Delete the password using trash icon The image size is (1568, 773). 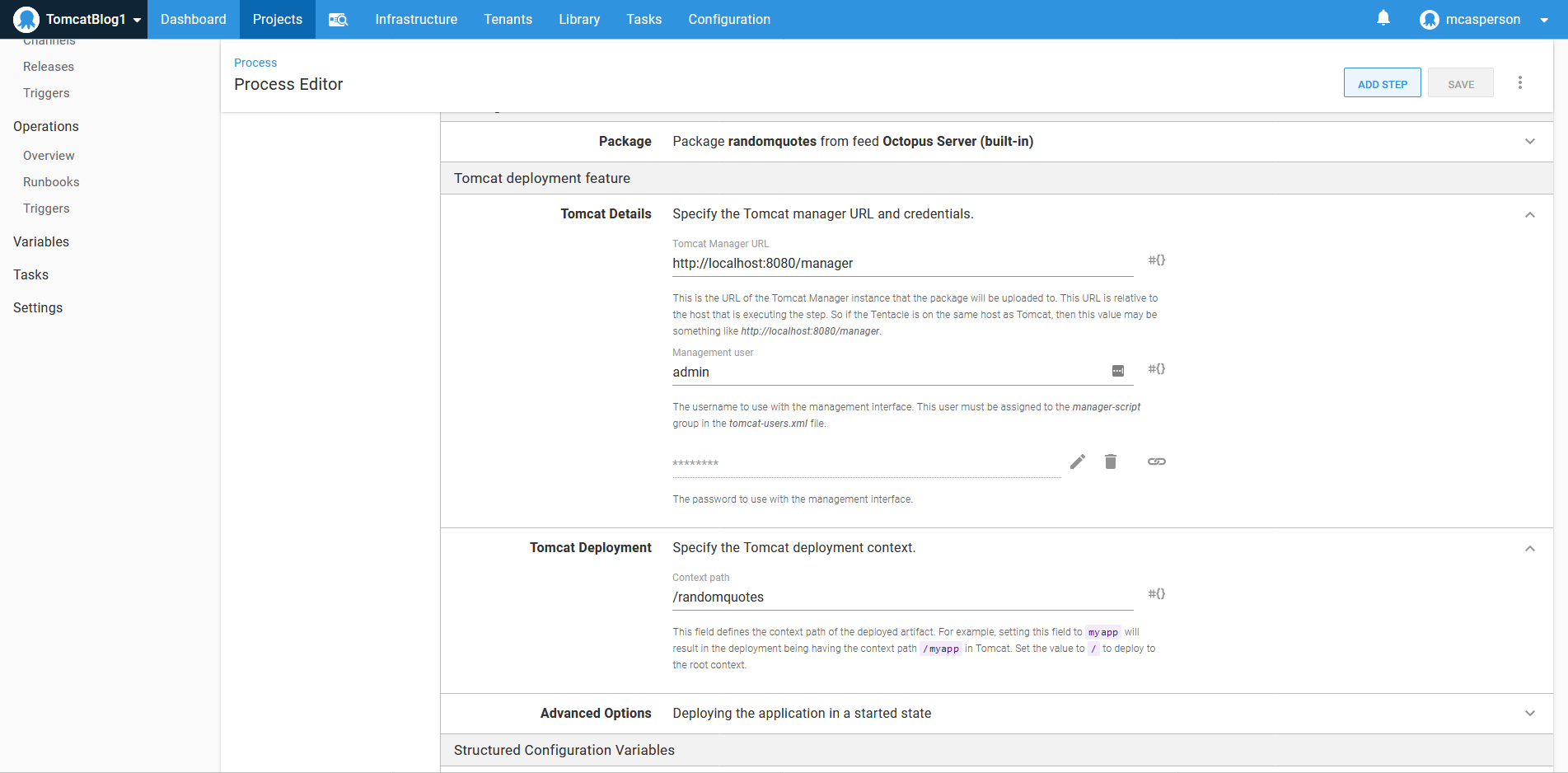click(1111, 461)
